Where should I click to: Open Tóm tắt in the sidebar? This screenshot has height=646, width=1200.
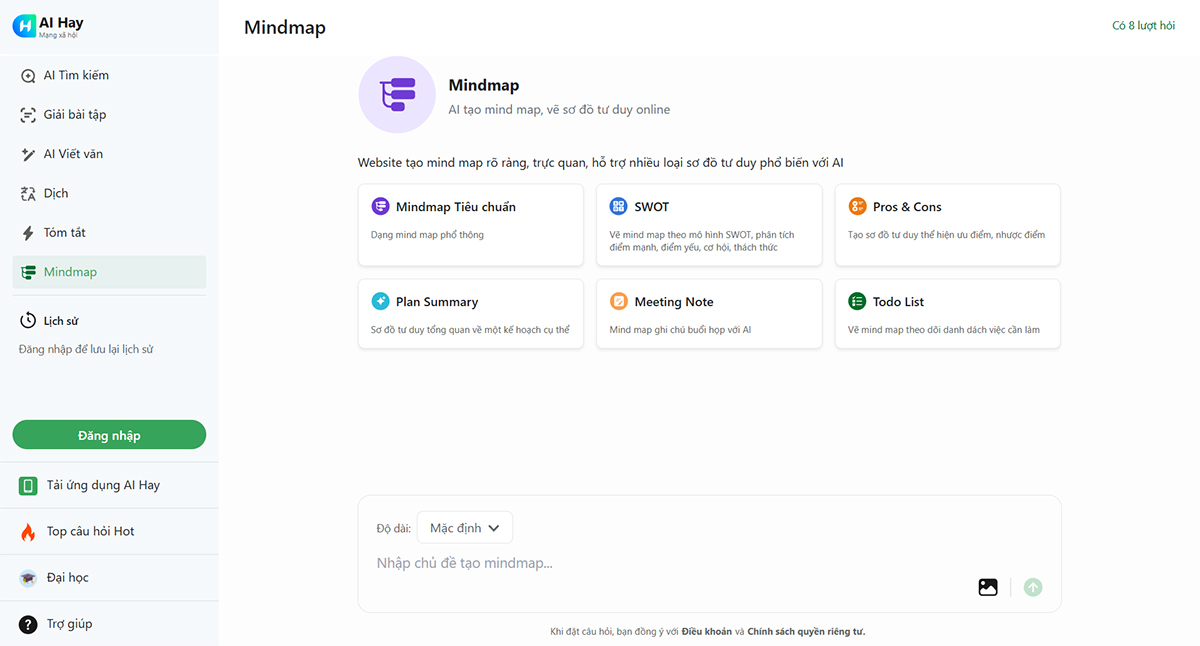point(109,233)
